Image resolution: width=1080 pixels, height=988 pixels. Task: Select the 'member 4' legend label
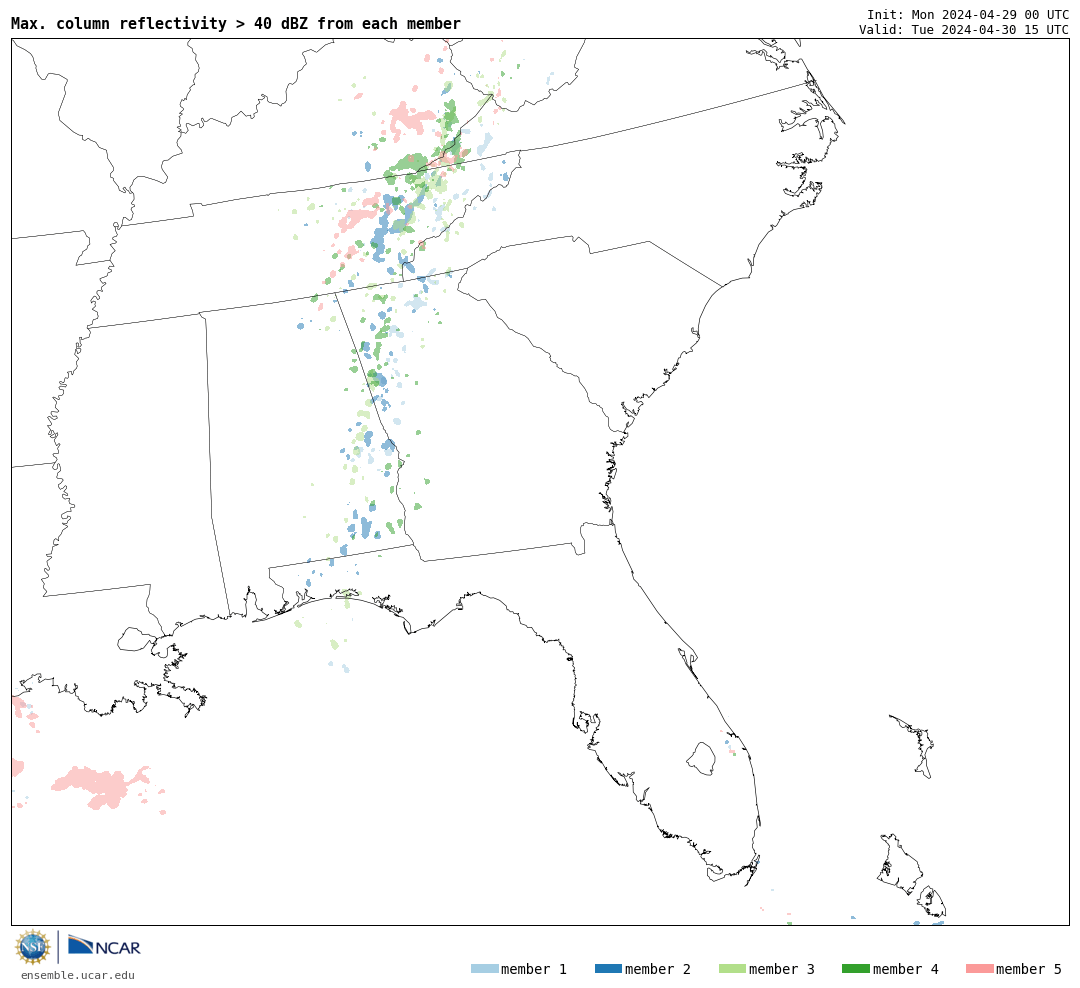[x=905, y=969]
